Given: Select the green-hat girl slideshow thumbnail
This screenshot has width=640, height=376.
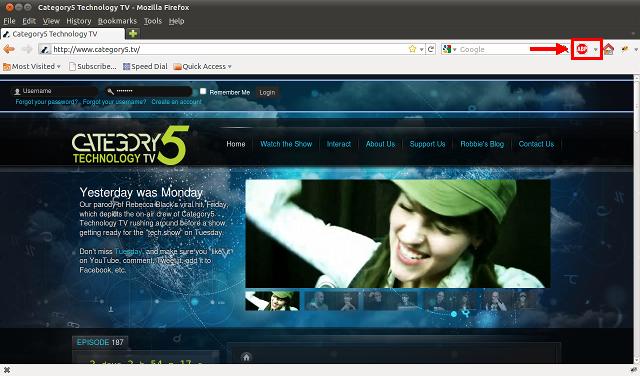Looking at the screenshot, I should 272,301.
